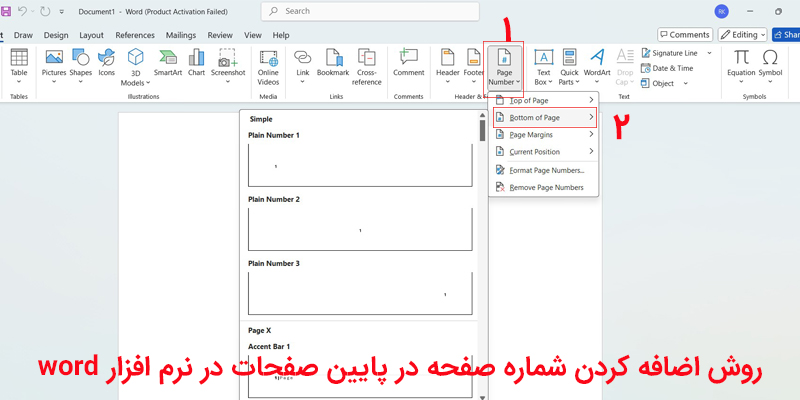Open the View tab
The width and height of the screenshot is (800, 400).
[253, 35]
